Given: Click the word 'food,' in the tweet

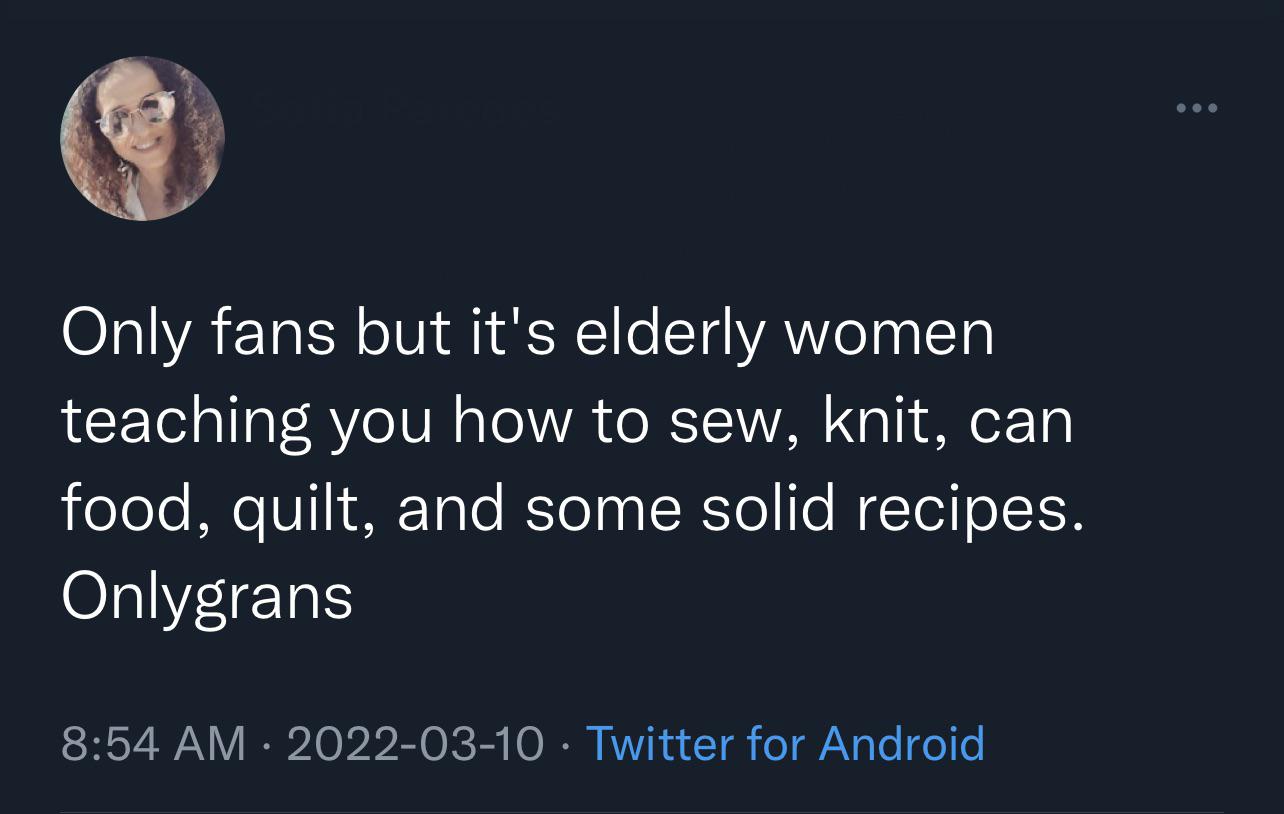Looking at the screenshot, I should coord(135,509).
